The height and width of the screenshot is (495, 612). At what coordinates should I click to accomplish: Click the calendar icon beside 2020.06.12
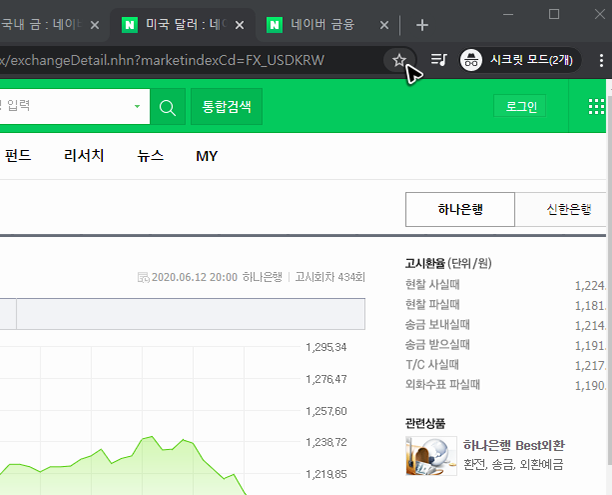pyautogui.click(x=143, y=278)
